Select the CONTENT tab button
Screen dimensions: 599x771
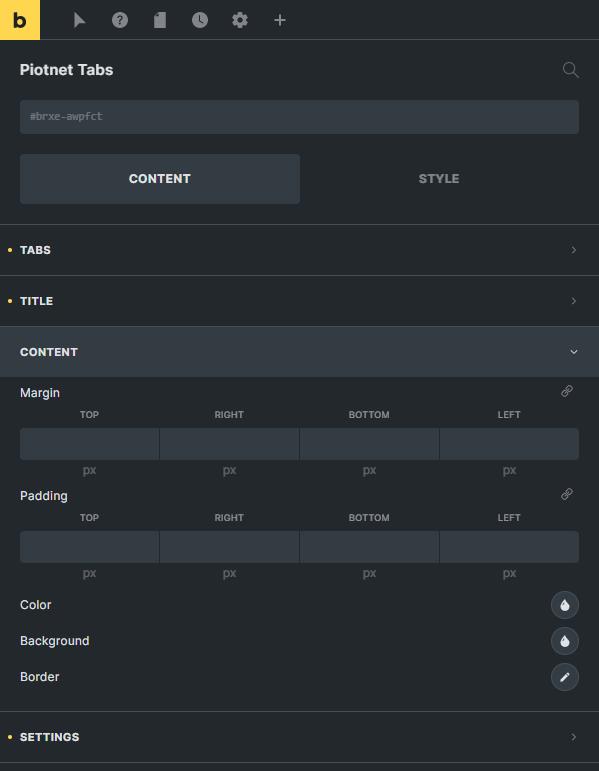point(160,179)
